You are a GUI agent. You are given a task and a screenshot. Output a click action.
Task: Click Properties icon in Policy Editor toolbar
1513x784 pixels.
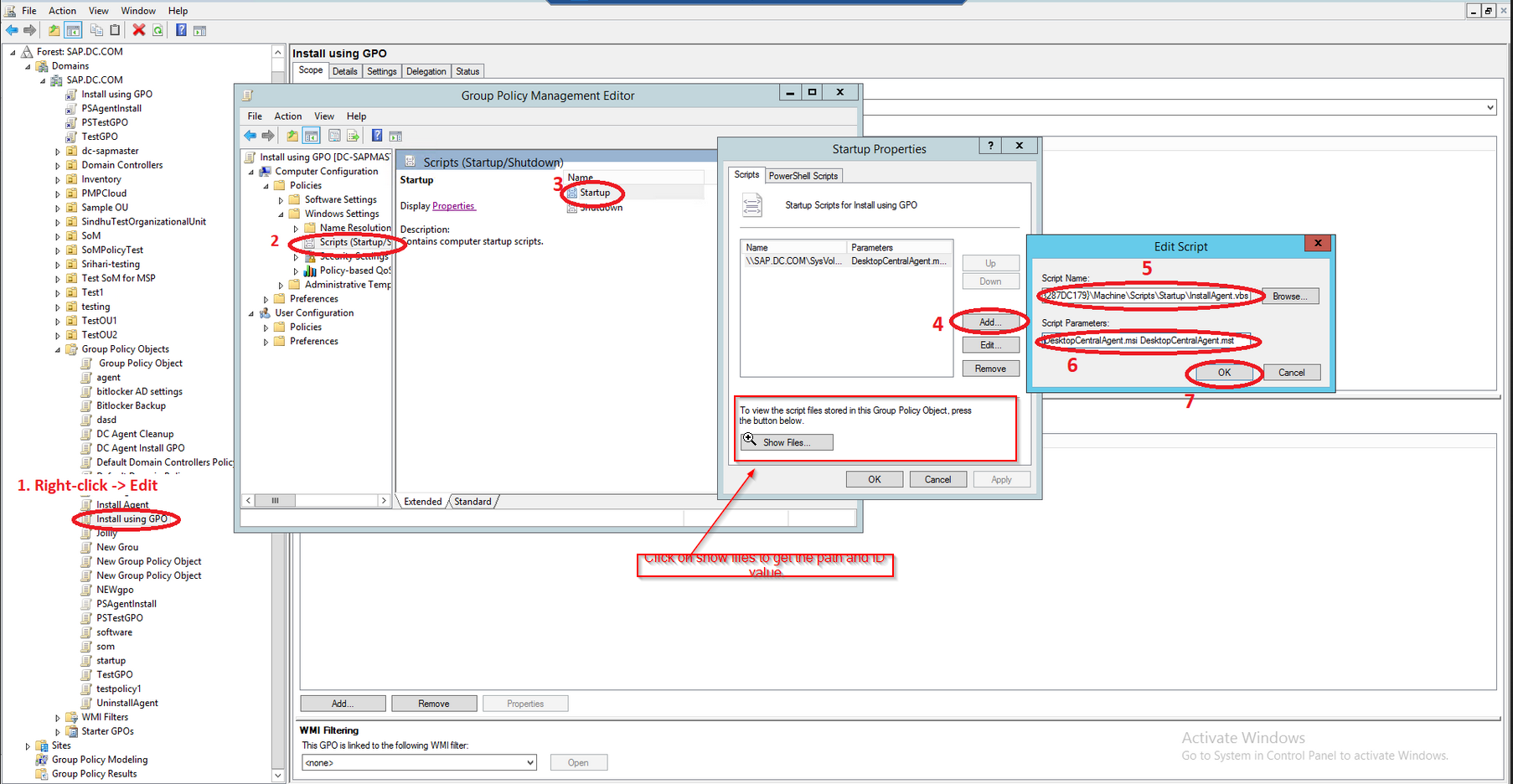(334, 136)
